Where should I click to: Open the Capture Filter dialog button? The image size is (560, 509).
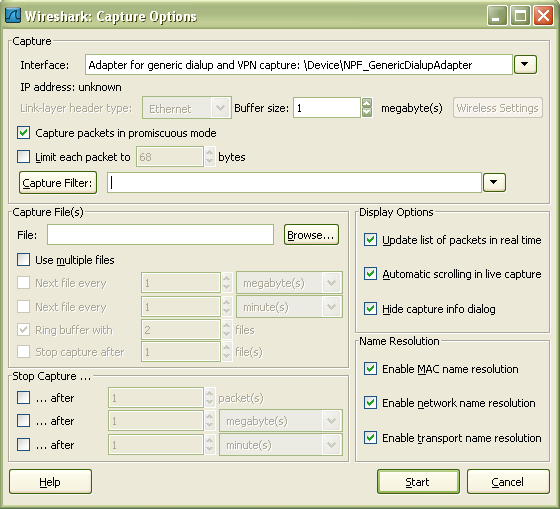pyautogui.click(x=58, y=183)
